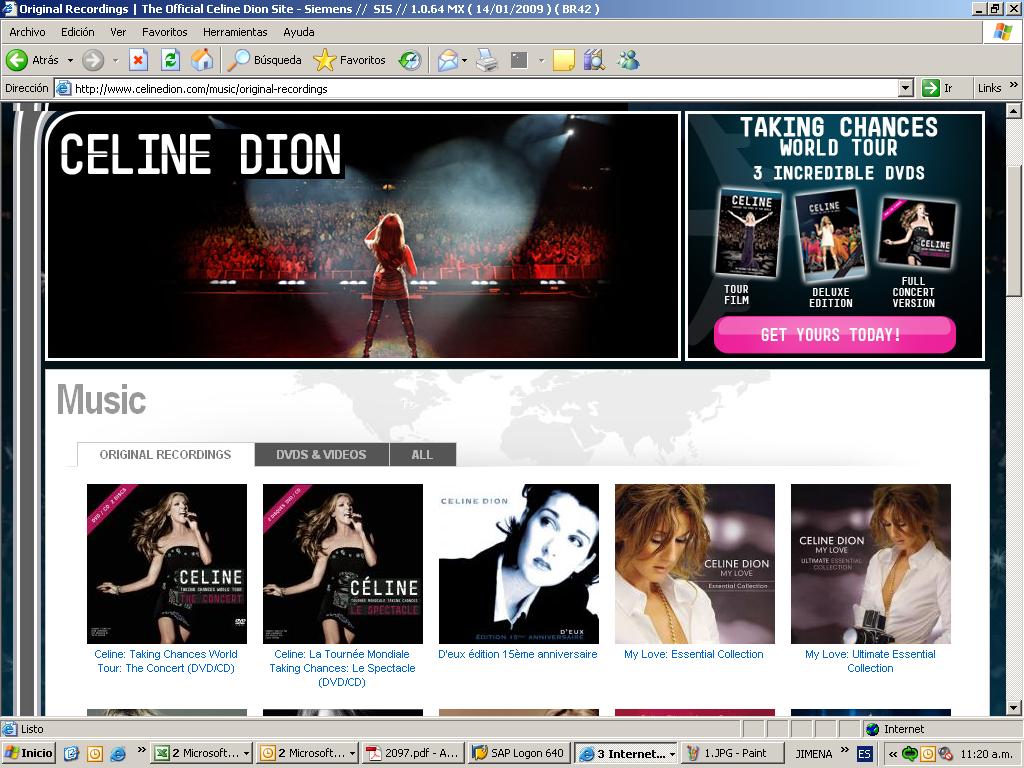
Task: Click the research book toolbar icon
Action: [594, 60]
